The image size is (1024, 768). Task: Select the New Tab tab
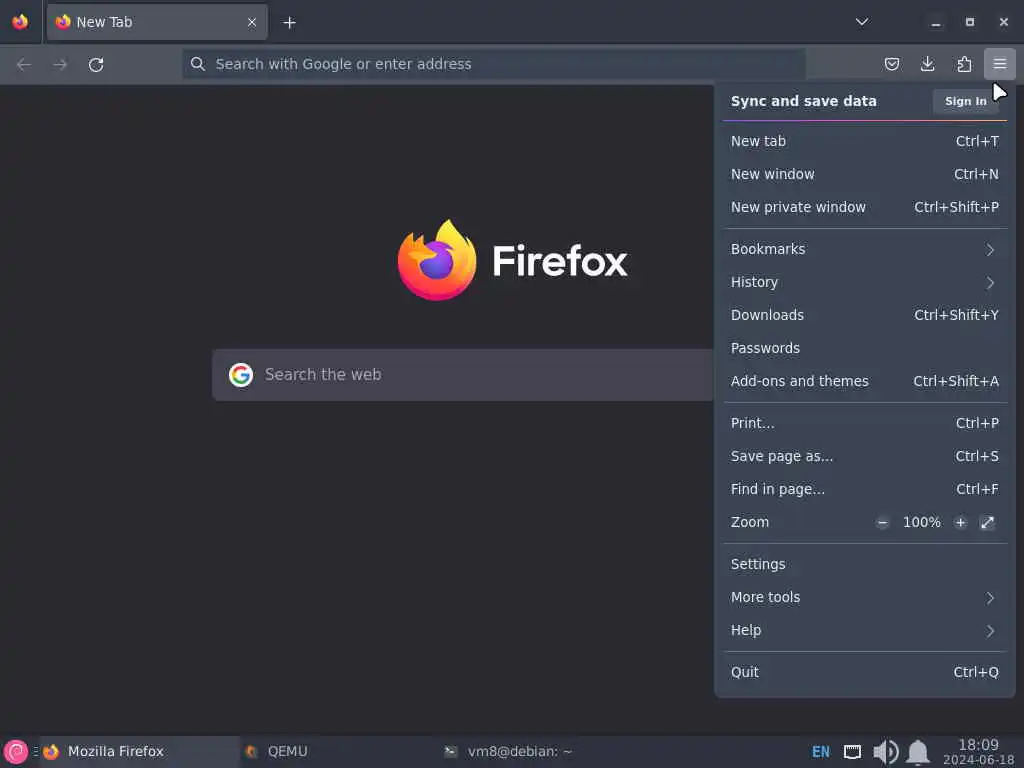click(157, 22)
